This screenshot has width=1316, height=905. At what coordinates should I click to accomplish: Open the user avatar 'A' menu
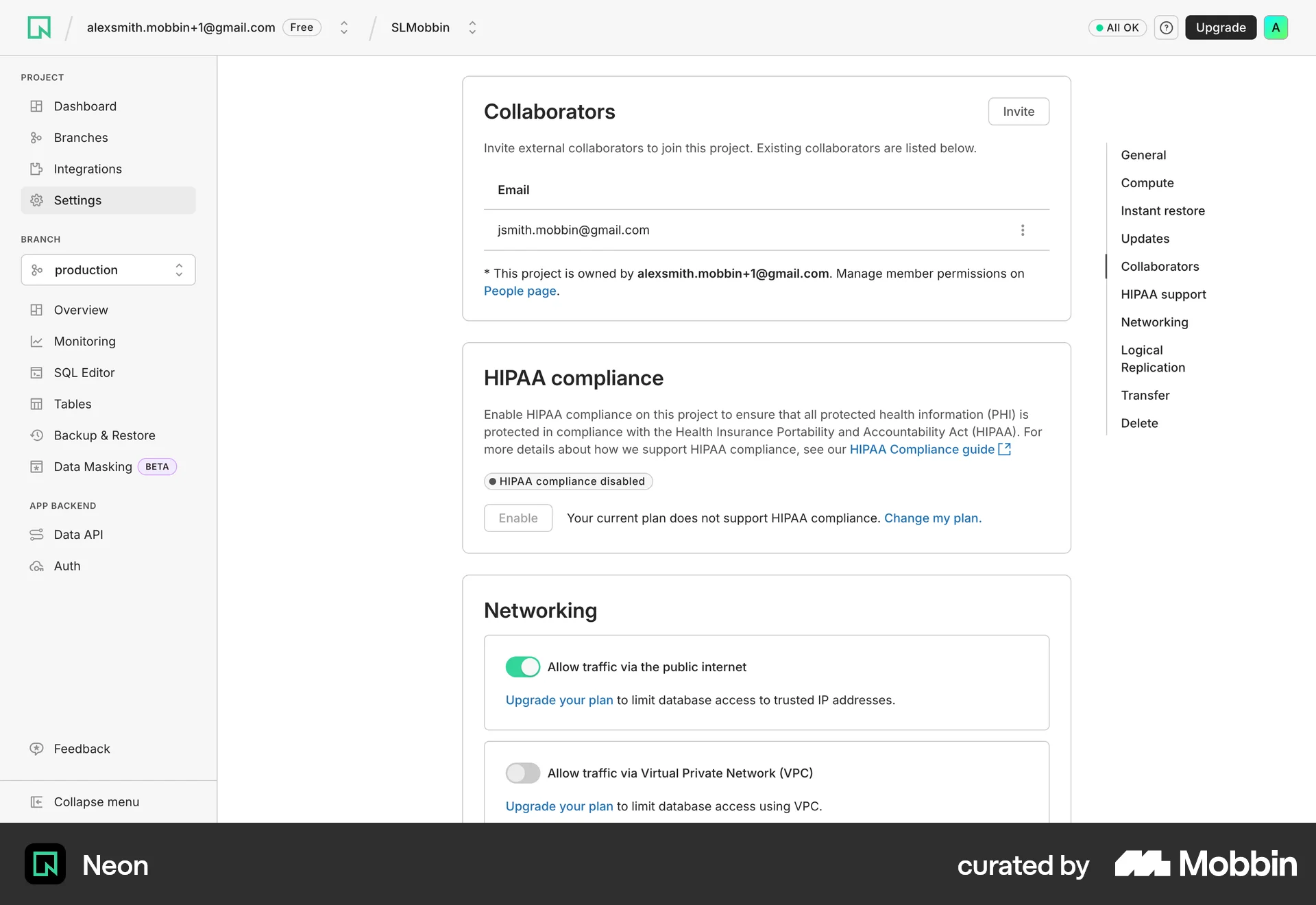[1276, 27]
